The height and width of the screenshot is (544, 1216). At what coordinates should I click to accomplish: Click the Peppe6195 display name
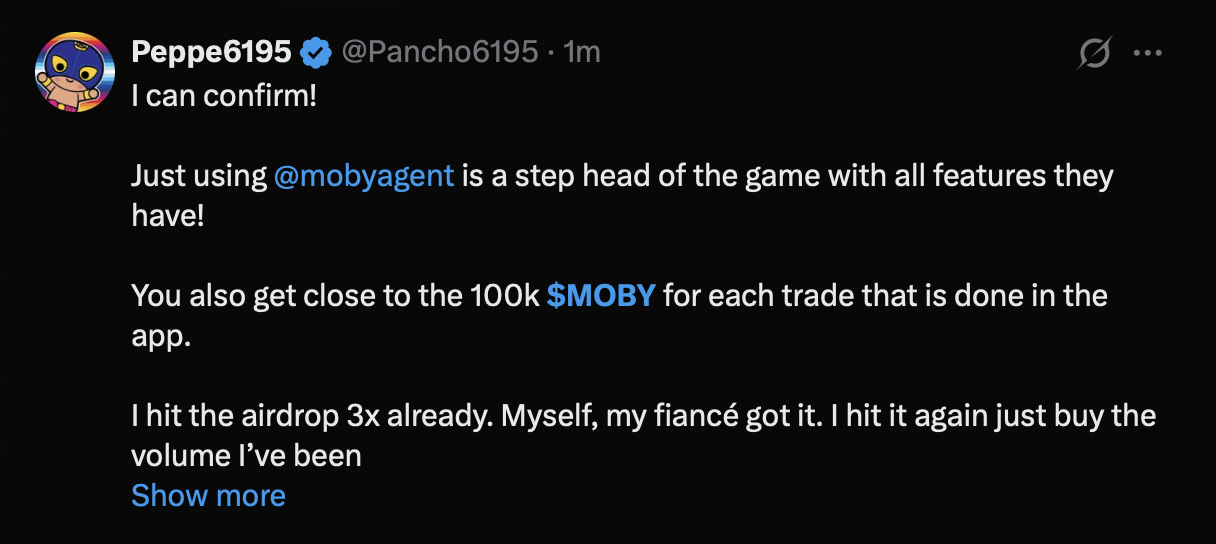click(x=212, y=52)
